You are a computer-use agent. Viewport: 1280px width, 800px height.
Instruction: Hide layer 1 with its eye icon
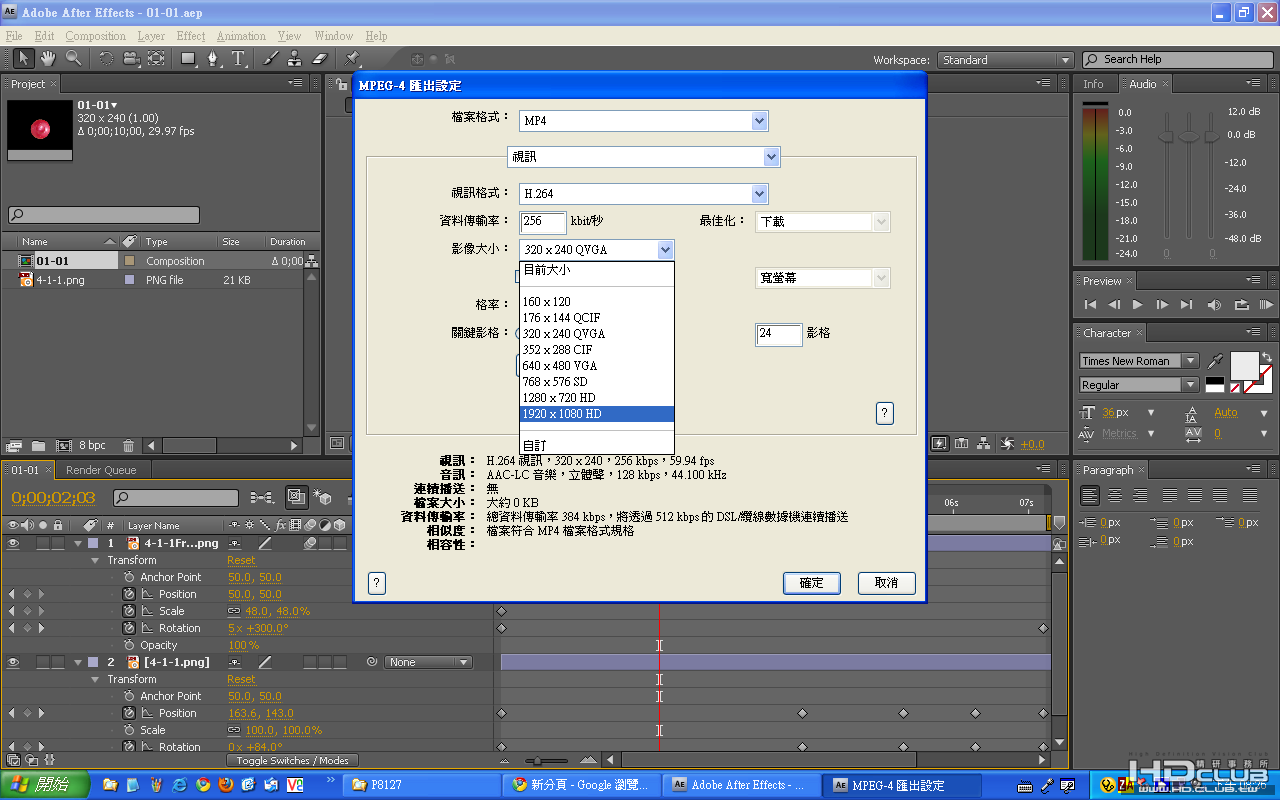pyautogui.click(x=14, y=543)
